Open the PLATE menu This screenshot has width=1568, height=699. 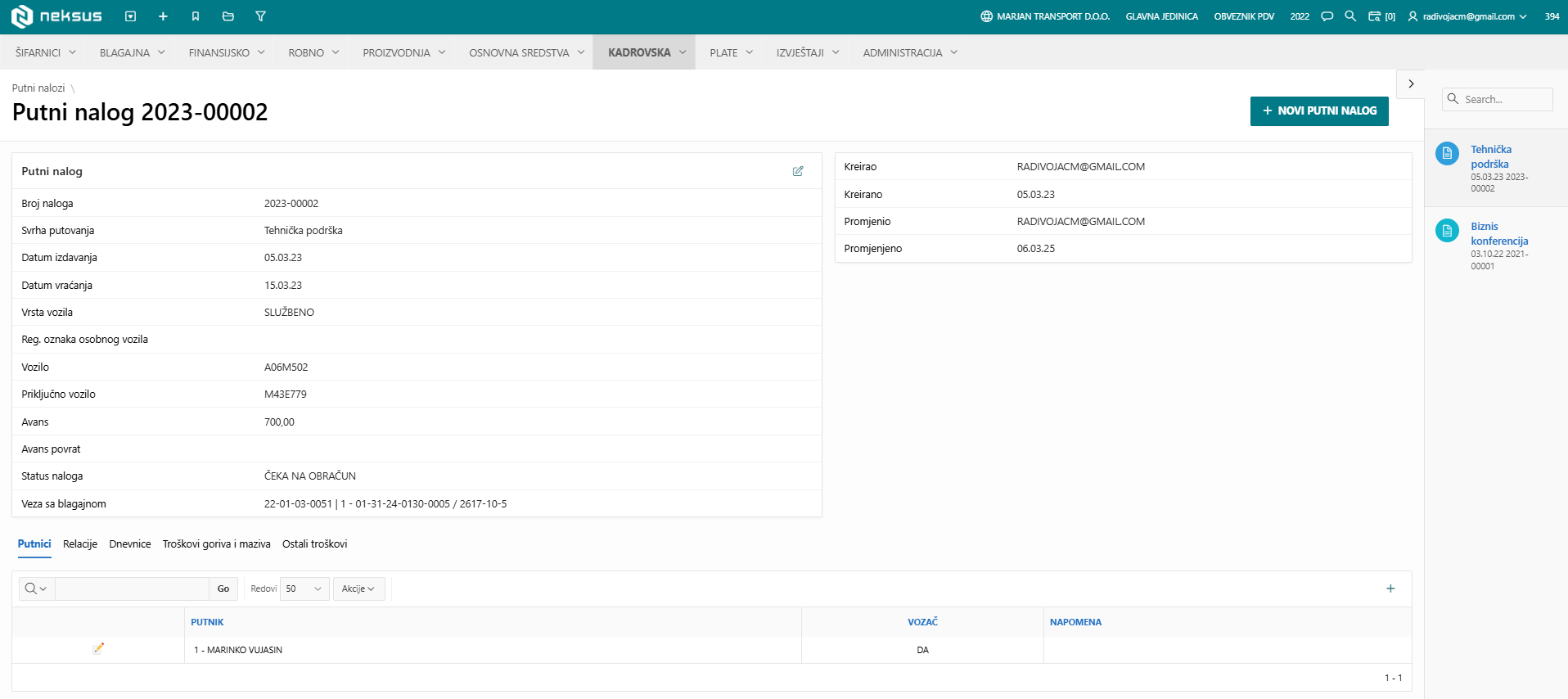pos(731,52)
